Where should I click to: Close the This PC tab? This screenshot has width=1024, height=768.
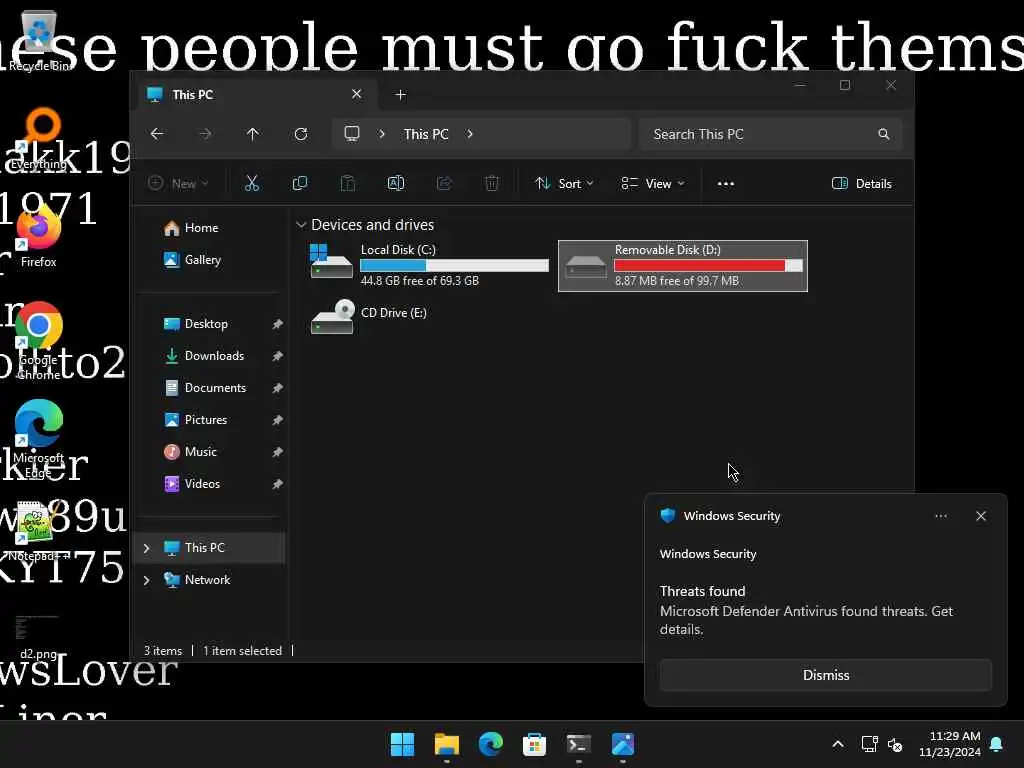click(x=357, y=94)
